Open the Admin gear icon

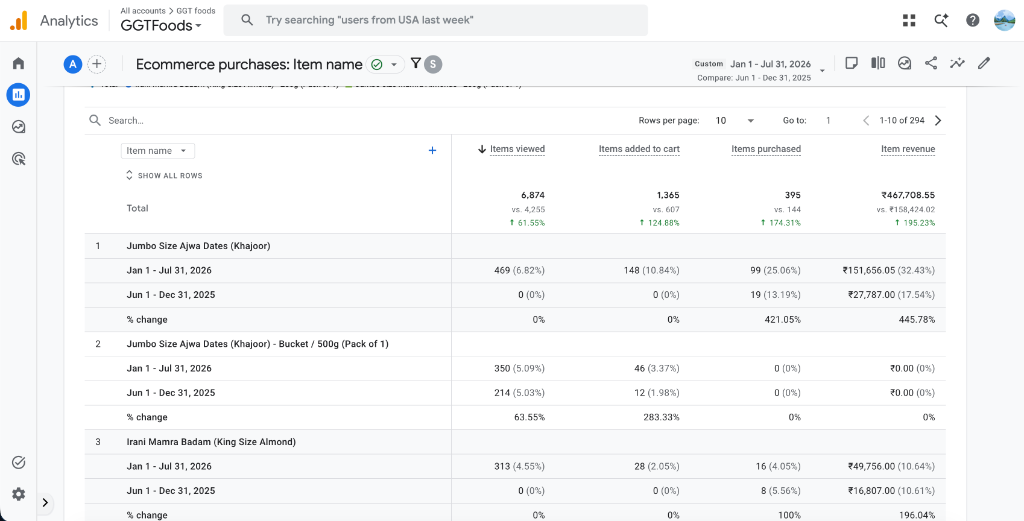tap(18, 494)
